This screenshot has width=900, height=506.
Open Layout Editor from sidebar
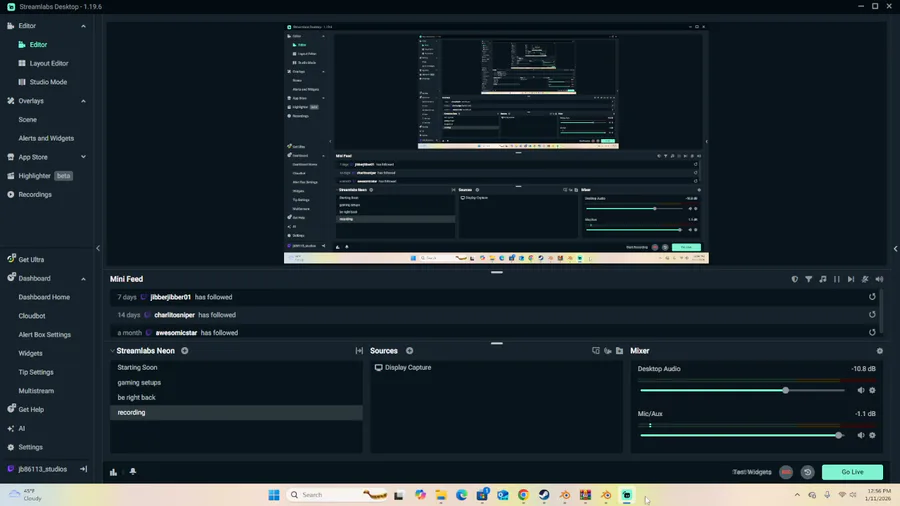coord(49,64)
